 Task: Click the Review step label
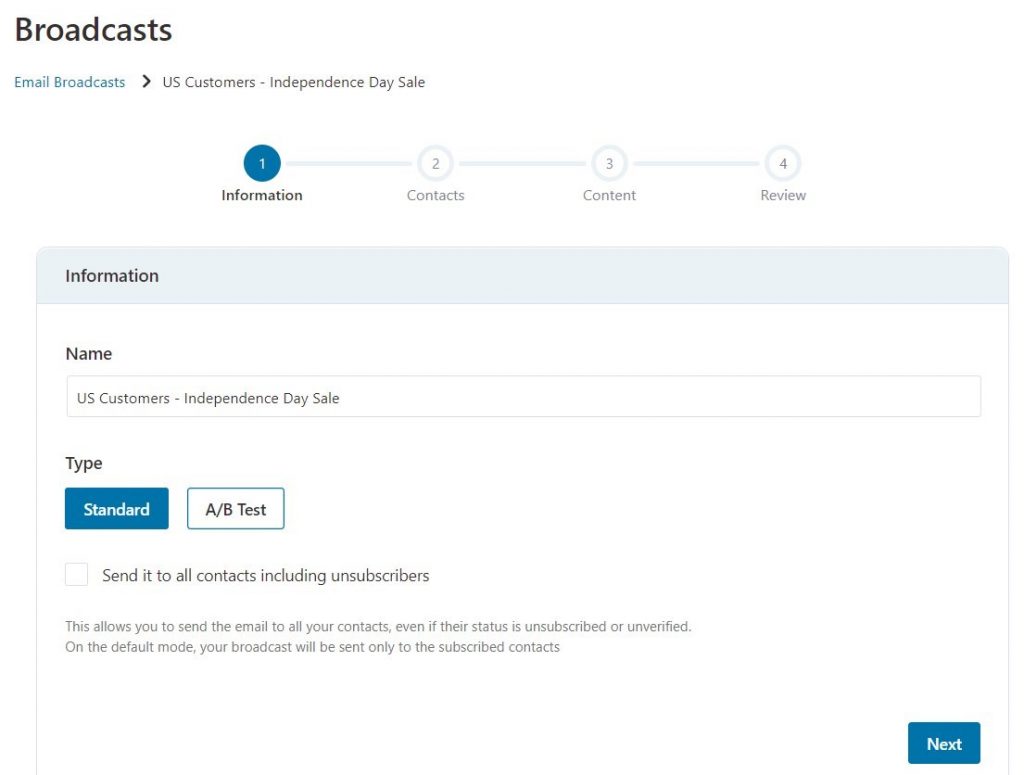783,195
